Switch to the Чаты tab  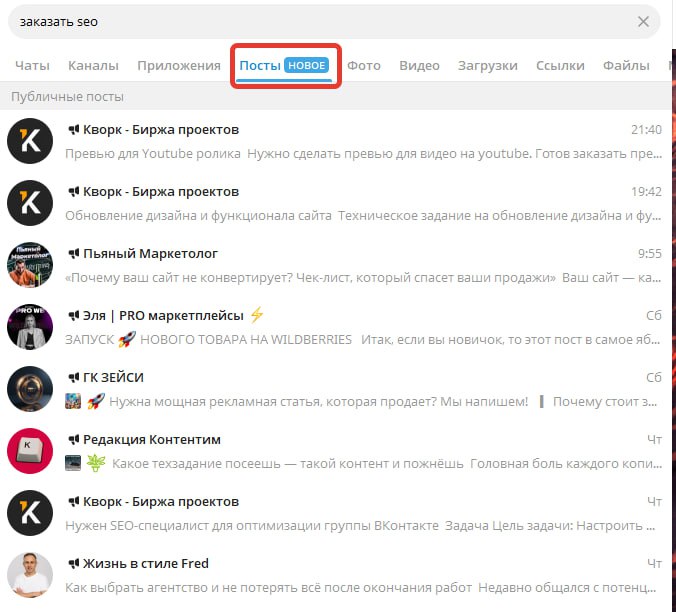click(x=32, y=66)
